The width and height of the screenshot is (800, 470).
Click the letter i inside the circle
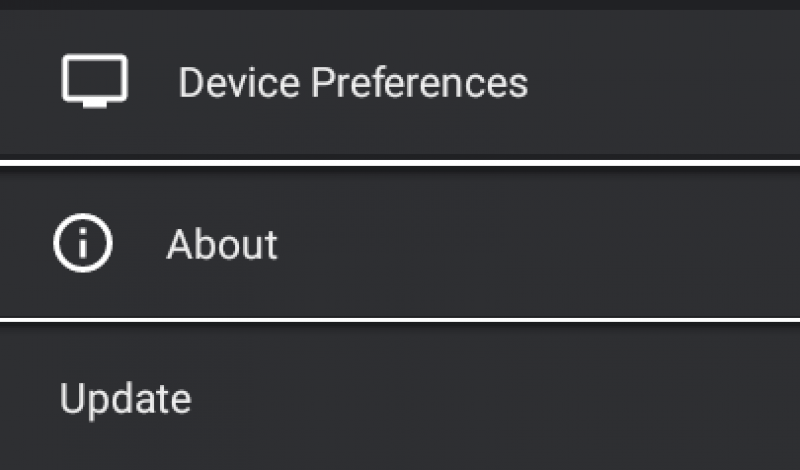tap(83, 244)
